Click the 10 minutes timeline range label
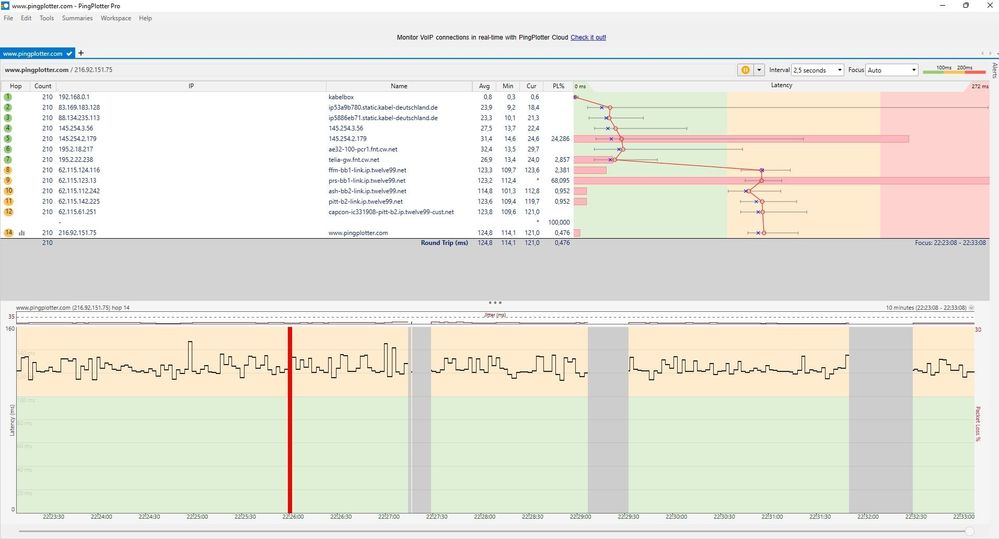Screen dimensions: 999x539 (926, 308)
